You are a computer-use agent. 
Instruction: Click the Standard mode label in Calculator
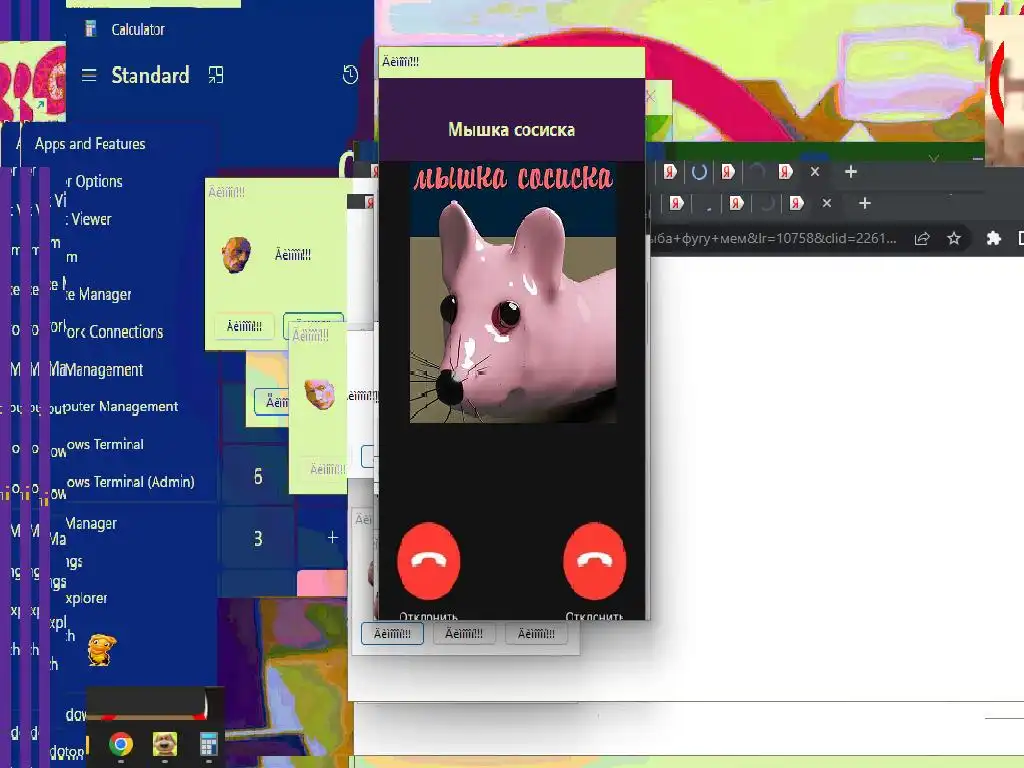[150, 75]
